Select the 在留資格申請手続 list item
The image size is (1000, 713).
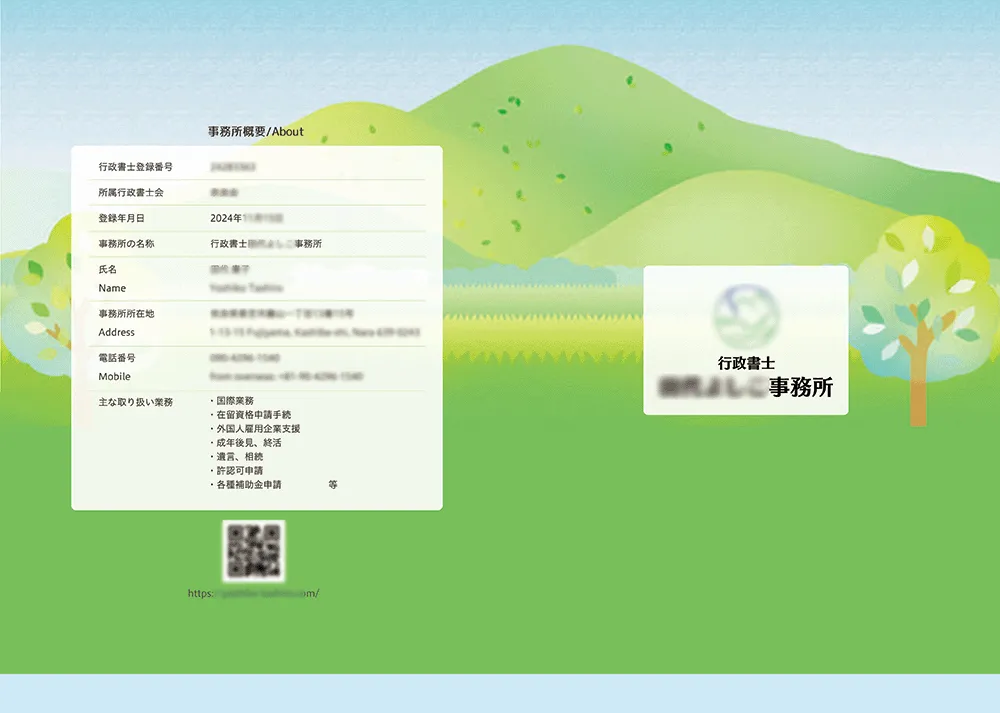(x=253, y=415)
